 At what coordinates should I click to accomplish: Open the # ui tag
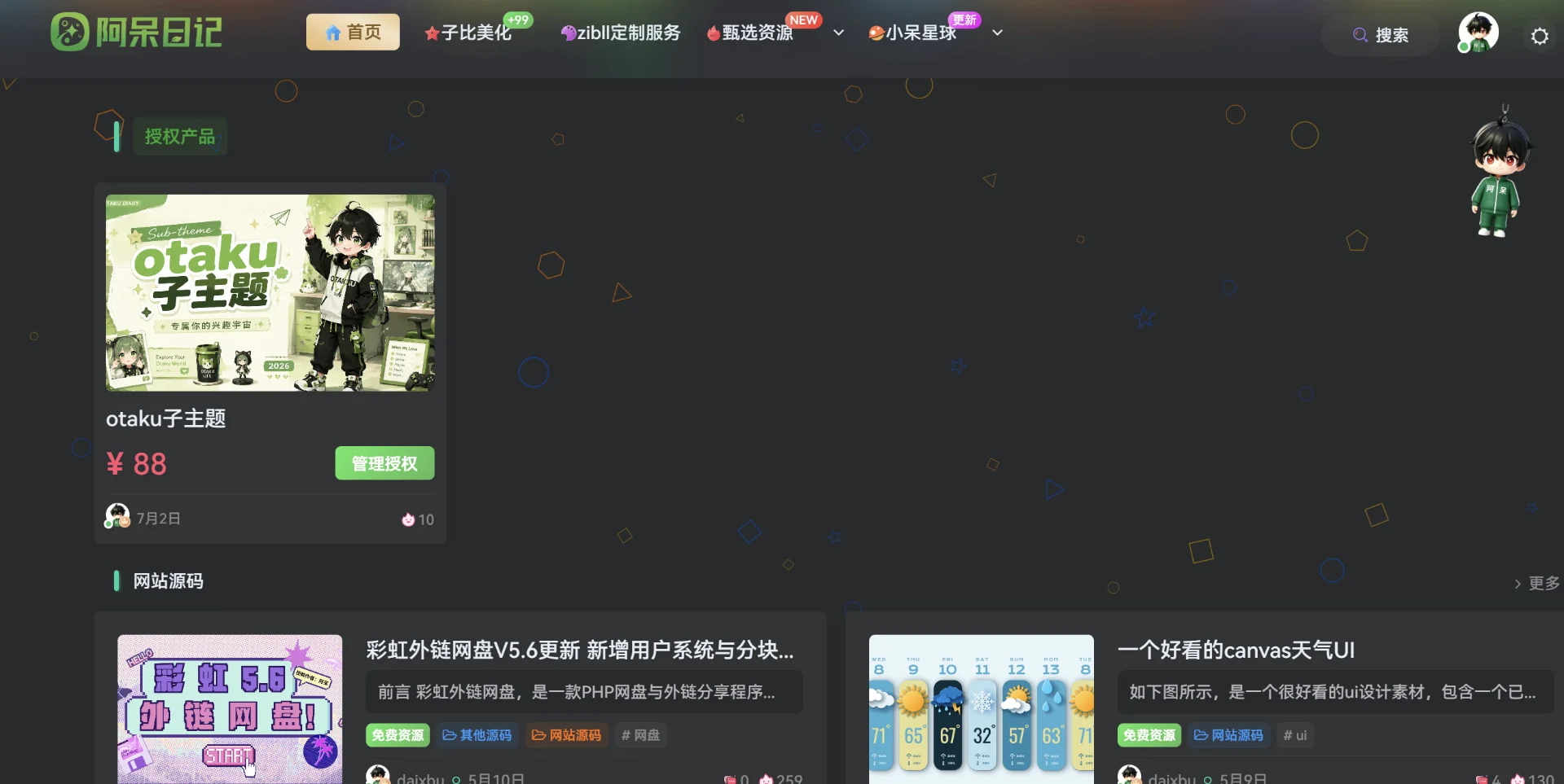pos(1295,735)
